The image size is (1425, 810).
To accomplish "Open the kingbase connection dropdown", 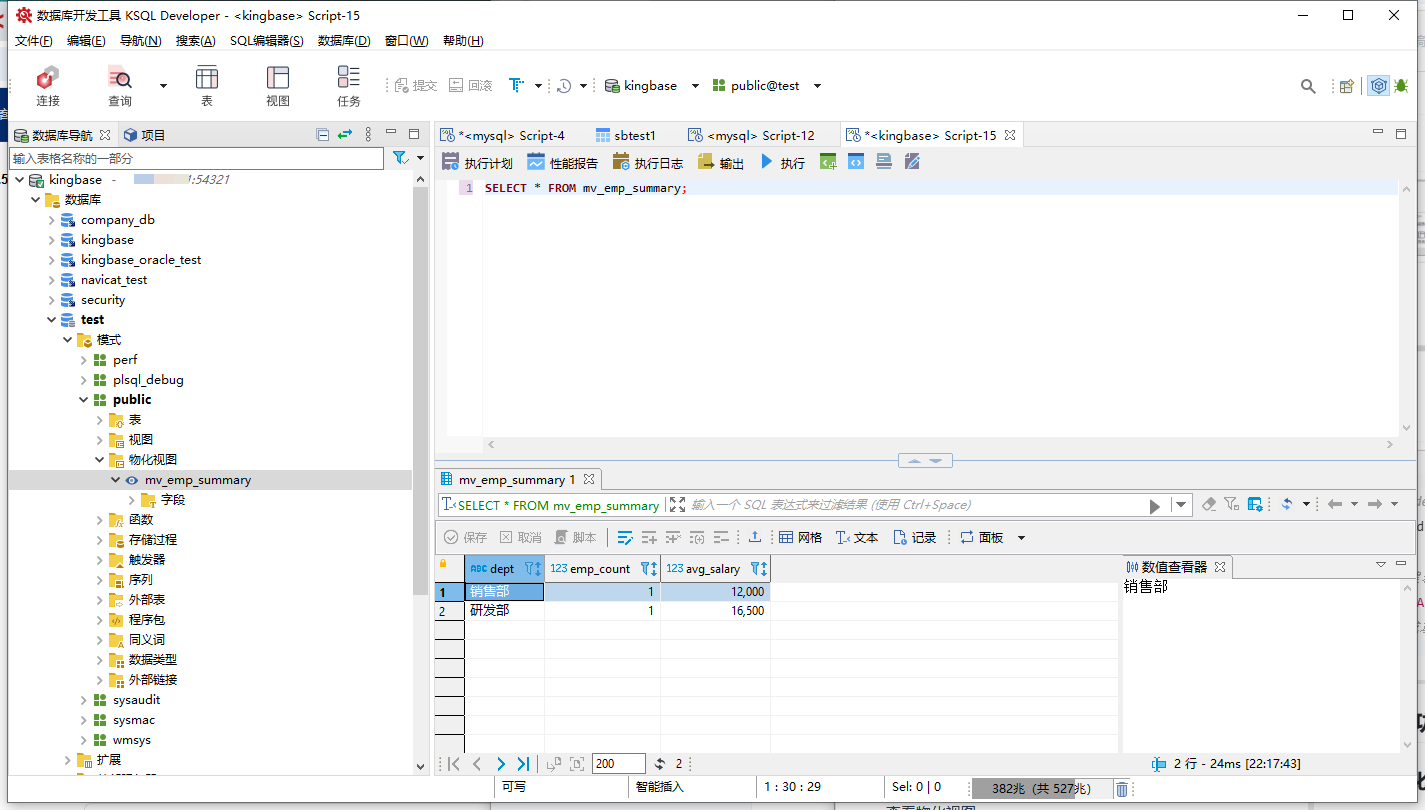I will (696, 86).
